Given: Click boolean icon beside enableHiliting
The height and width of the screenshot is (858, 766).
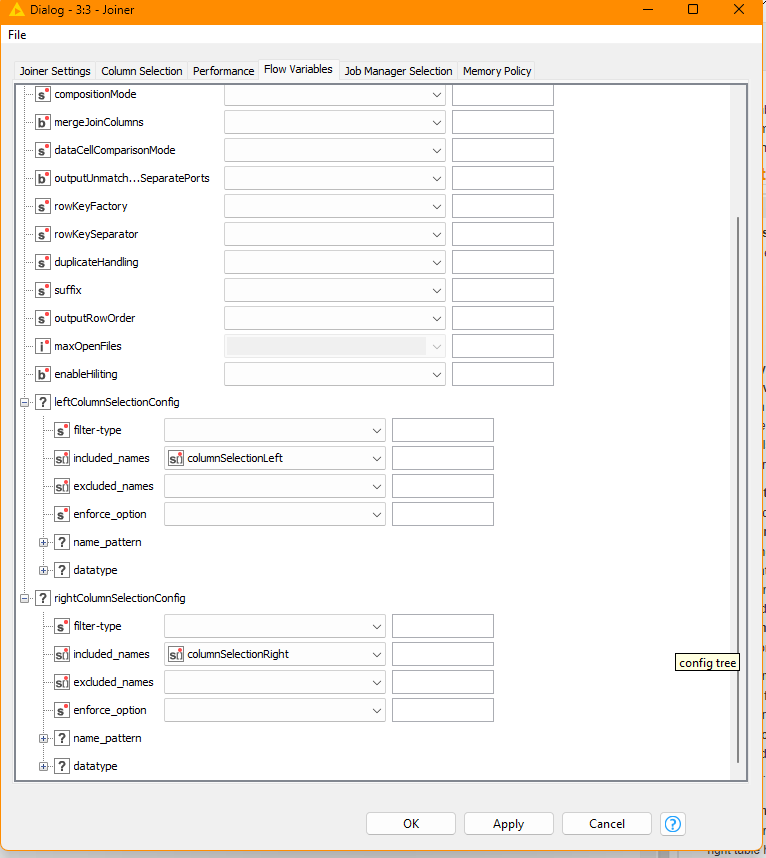Looking at the screenshot, I should tap(43, 374).
